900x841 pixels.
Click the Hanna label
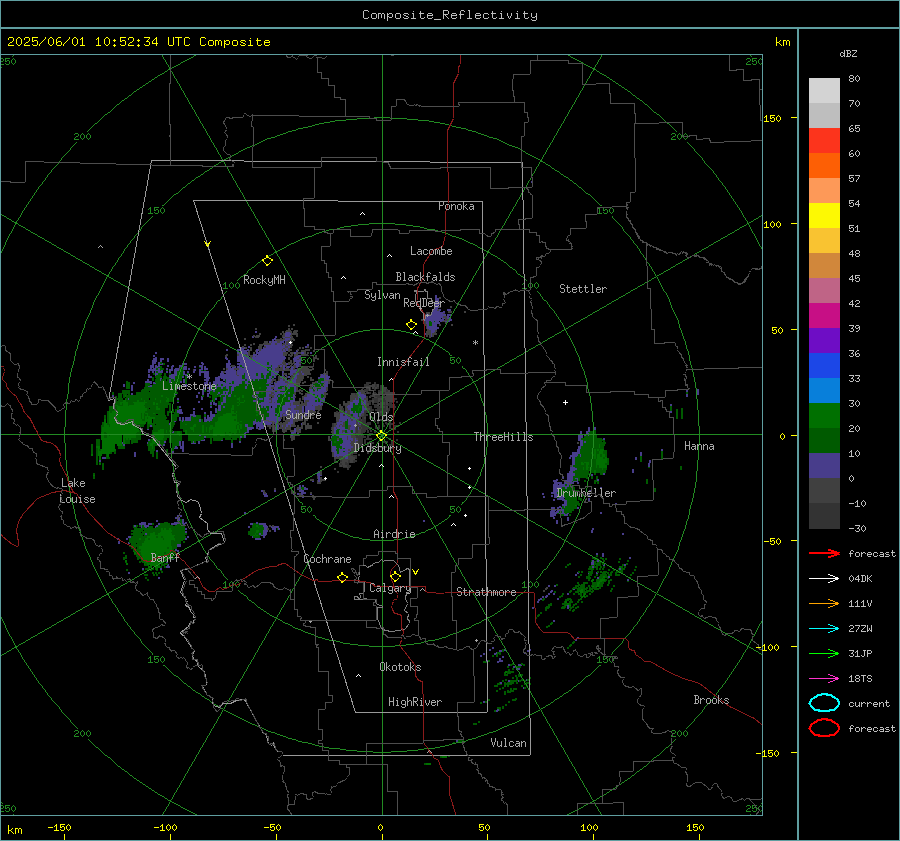[x=699, y=446]
